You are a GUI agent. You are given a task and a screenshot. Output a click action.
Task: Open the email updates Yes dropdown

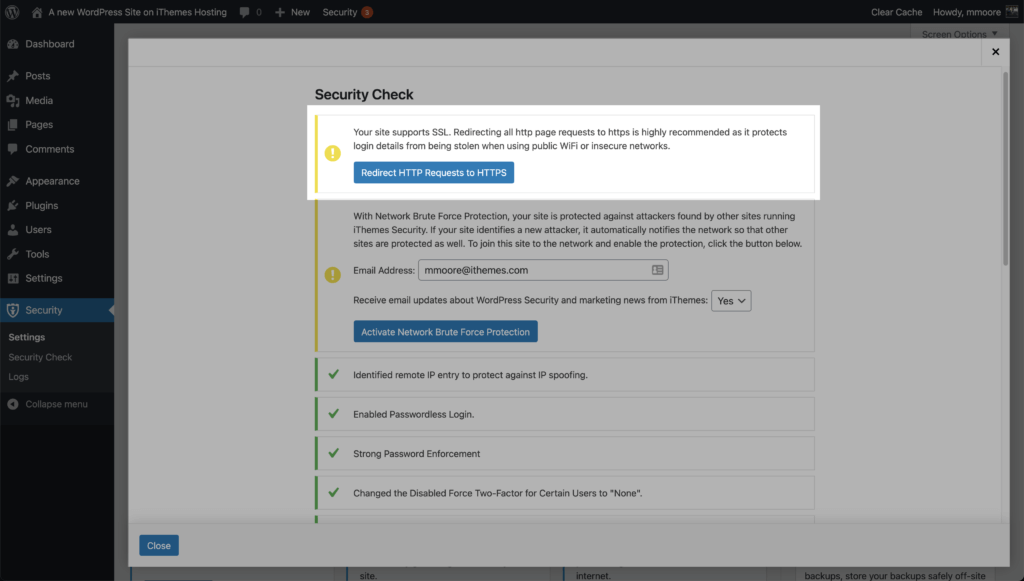731,301
